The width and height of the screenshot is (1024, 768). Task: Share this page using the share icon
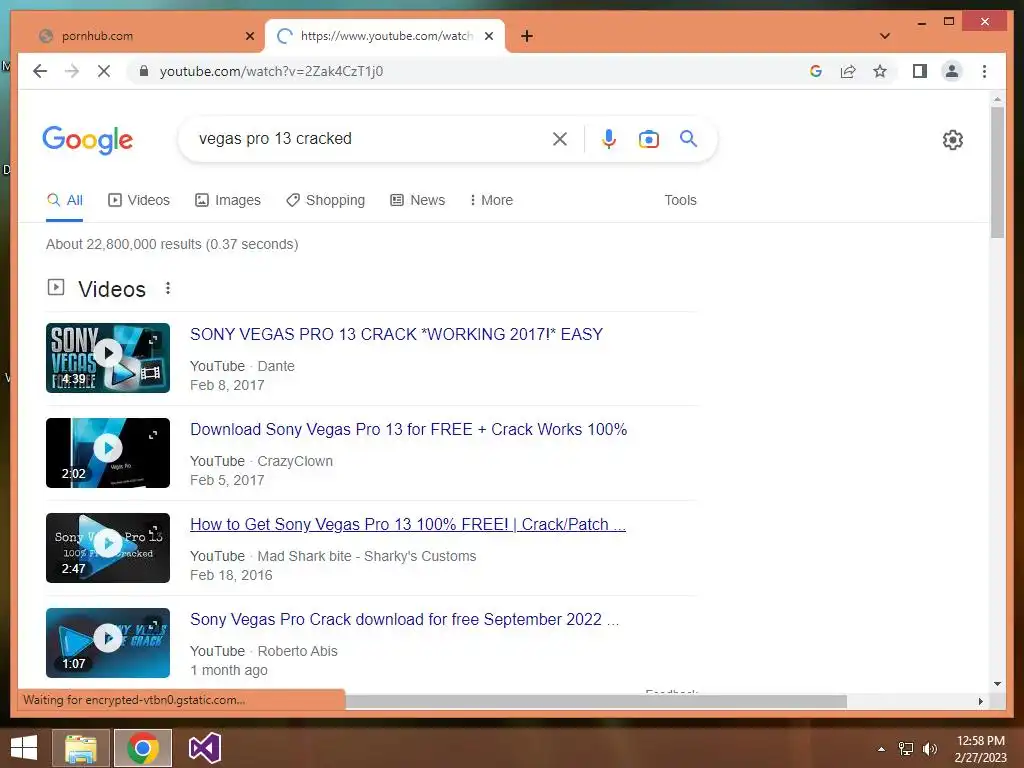pyautogui.click(x=848, y=71)
